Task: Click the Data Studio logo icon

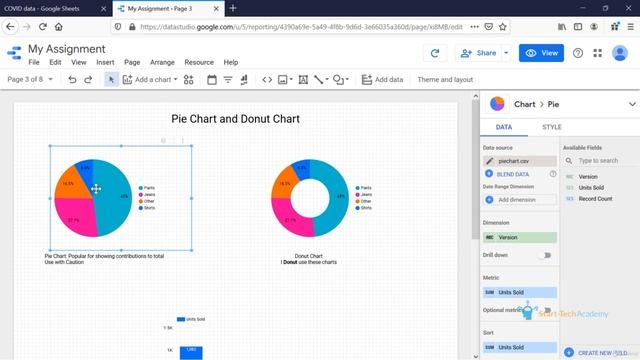Action: click(14, 53)
